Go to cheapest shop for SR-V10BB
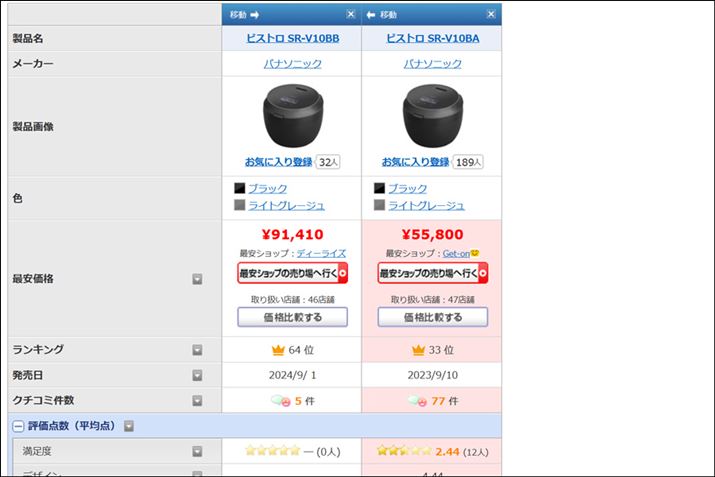715x477 pixels. coord(292,272)
